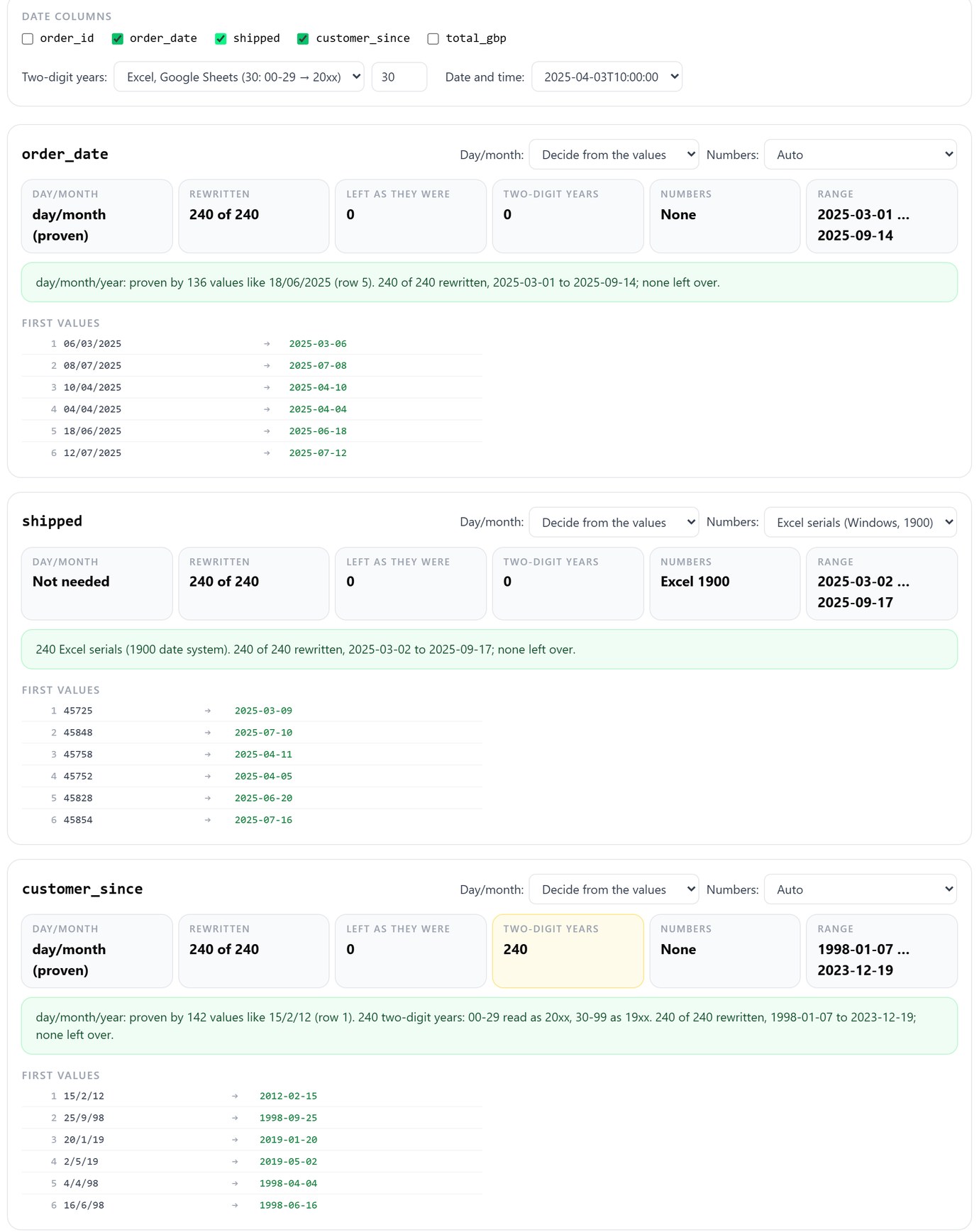This screenshot has height=1232, width=979.
Task: Click the order_date day/month proven summary message
Action: click(489, 282)
